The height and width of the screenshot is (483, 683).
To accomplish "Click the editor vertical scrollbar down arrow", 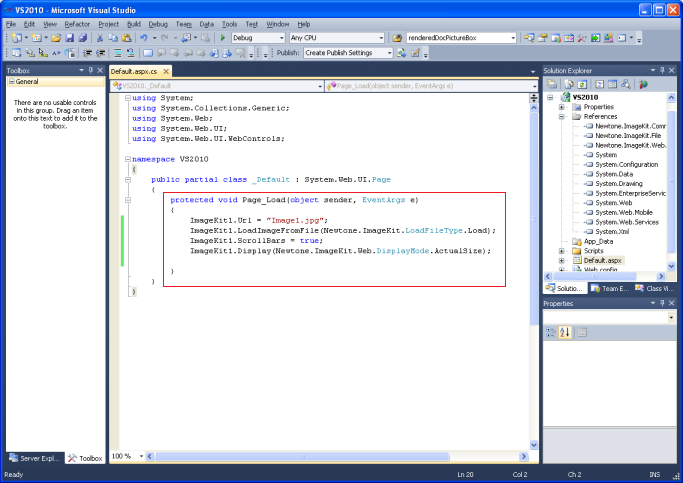I will click(534, 445).
